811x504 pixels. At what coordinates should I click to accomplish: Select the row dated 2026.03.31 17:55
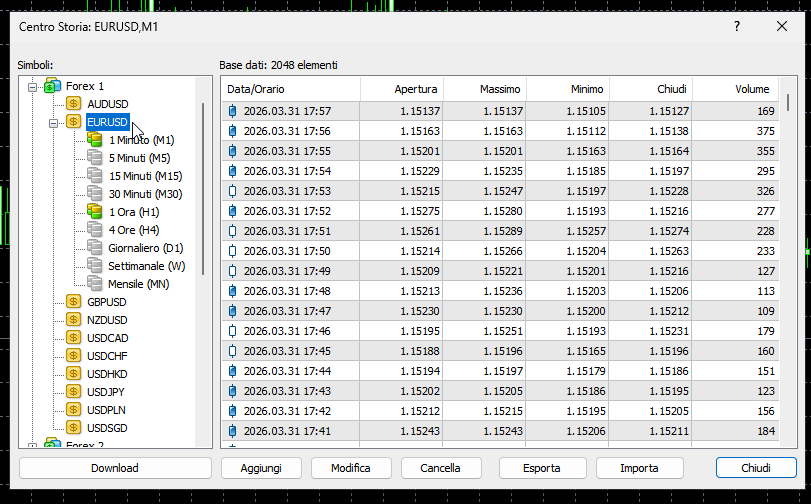click(x=500, y=151)
